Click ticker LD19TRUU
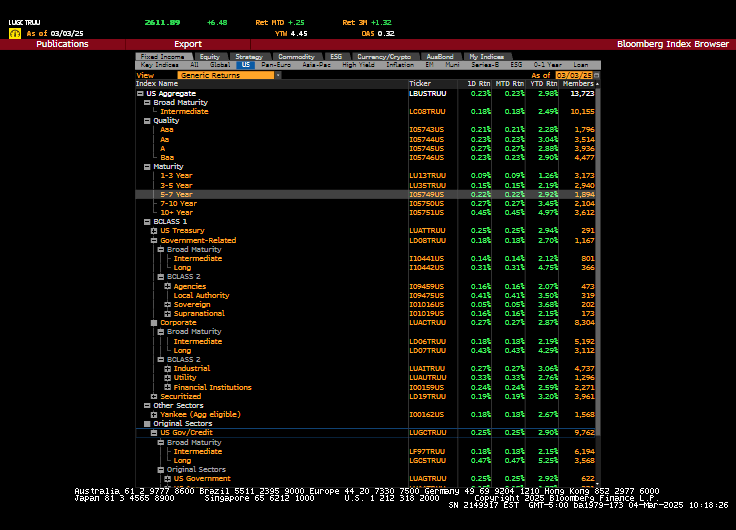 point(428,396)
